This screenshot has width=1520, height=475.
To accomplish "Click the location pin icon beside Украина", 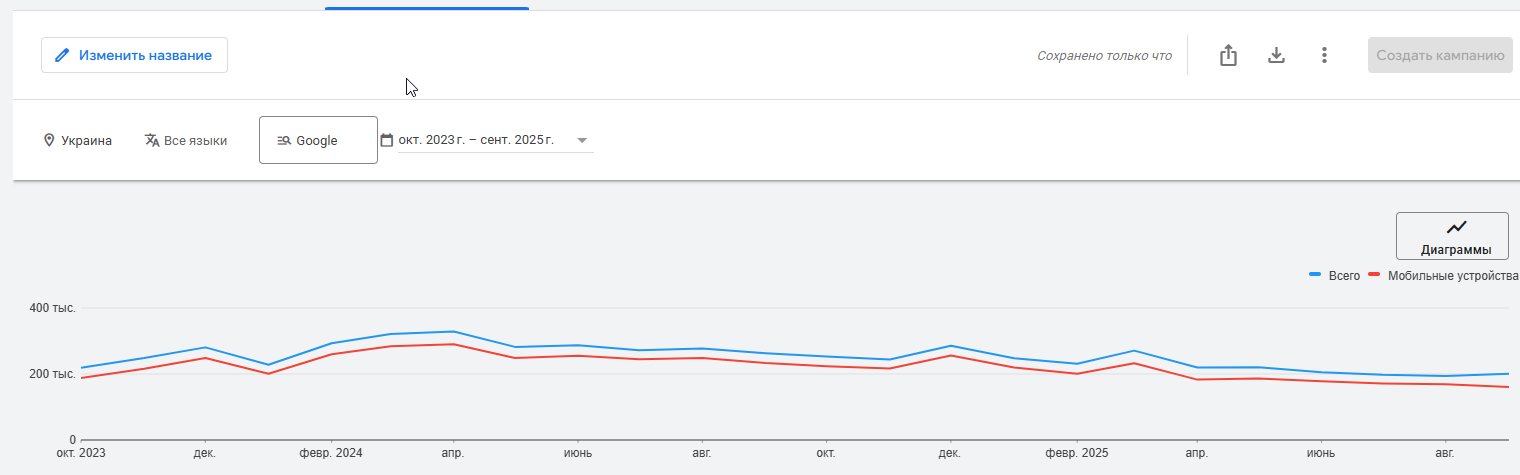I will 49,141.
